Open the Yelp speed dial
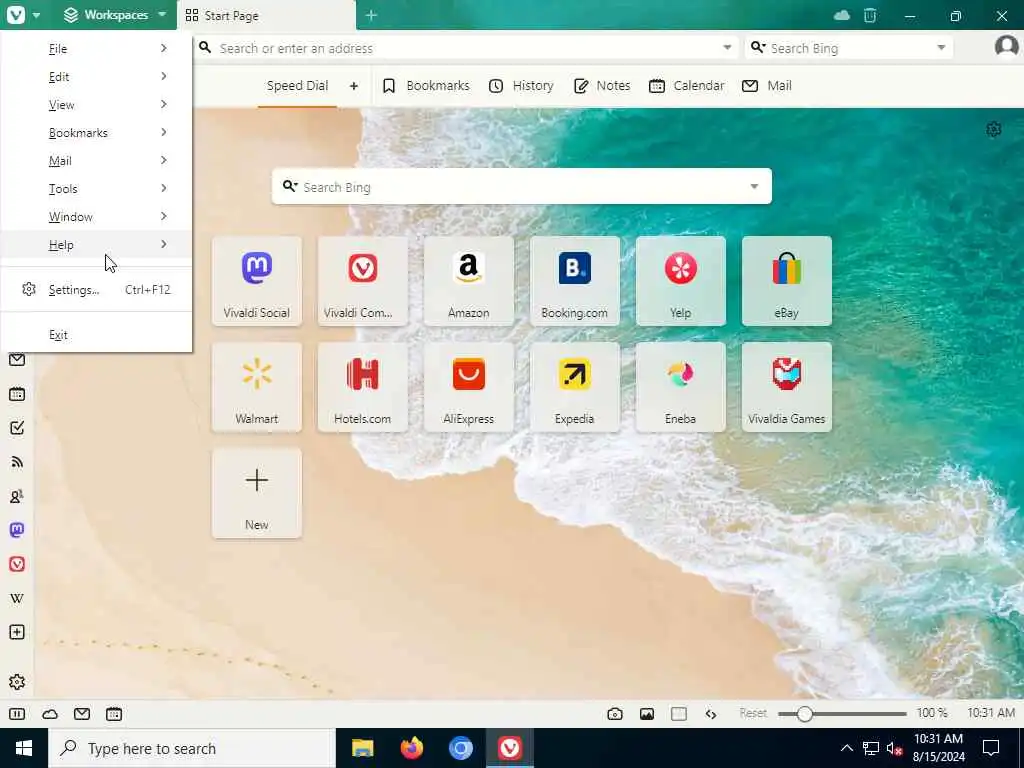The width and height of the screenshot is (1024, 768). (680, 281)
